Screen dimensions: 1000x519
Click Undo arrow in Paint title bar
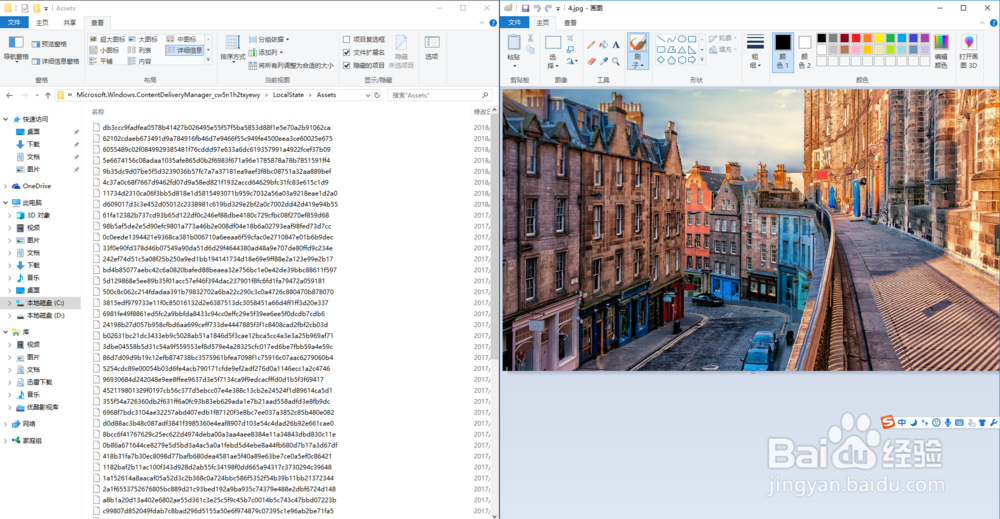point(537,8)
